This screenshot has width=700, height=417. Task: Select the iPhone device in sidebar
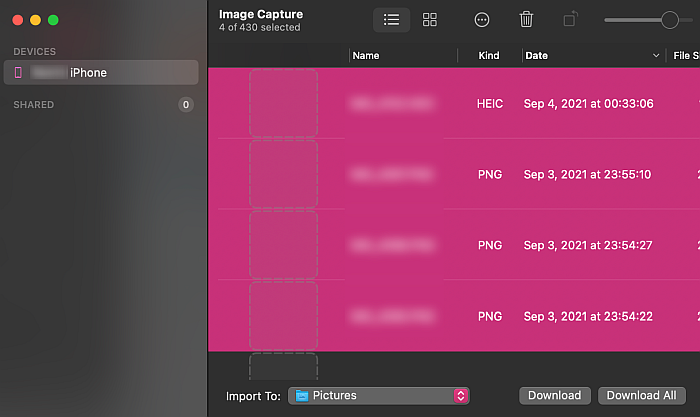pos(101,72)
